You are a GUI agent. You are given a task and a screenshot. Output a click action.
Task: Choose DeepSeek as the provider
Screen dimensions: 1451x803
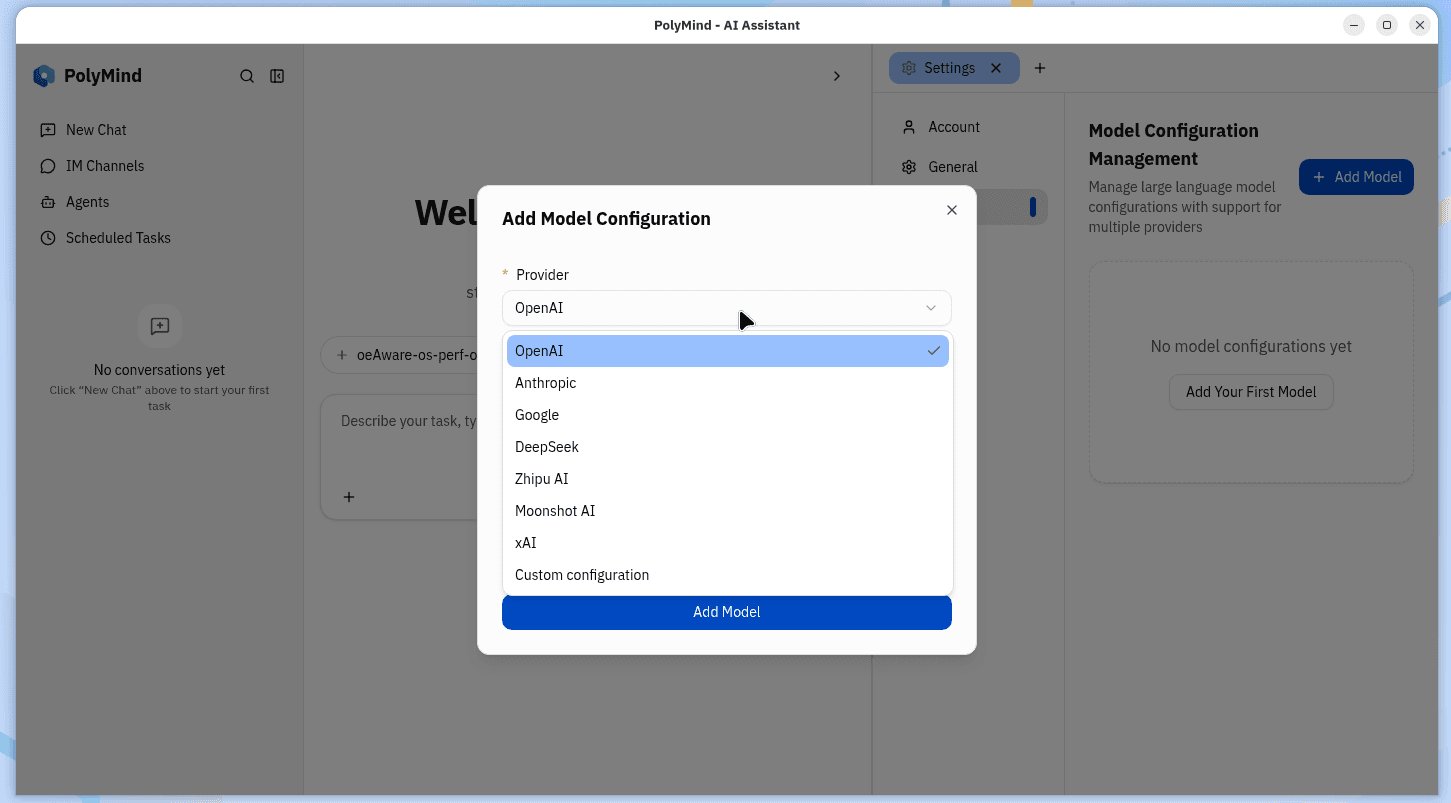coord(728,447)
